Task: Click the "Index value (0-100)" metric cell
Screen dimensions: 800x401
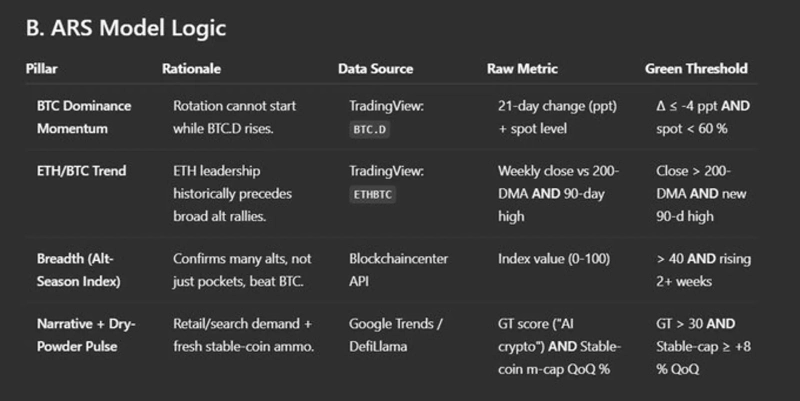Action: tap(552, 259)
